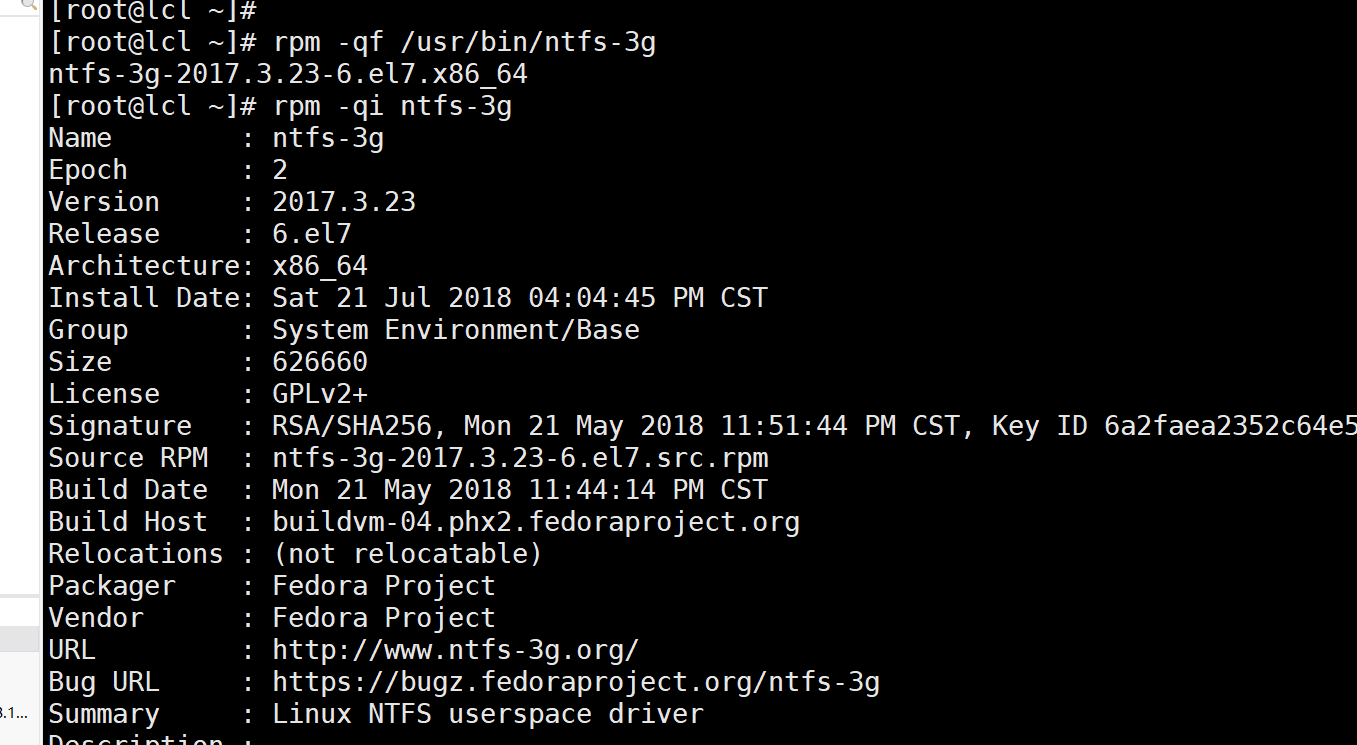
Task: Click the Vendor value Fedora Project
Action: (x=384, y=618)
